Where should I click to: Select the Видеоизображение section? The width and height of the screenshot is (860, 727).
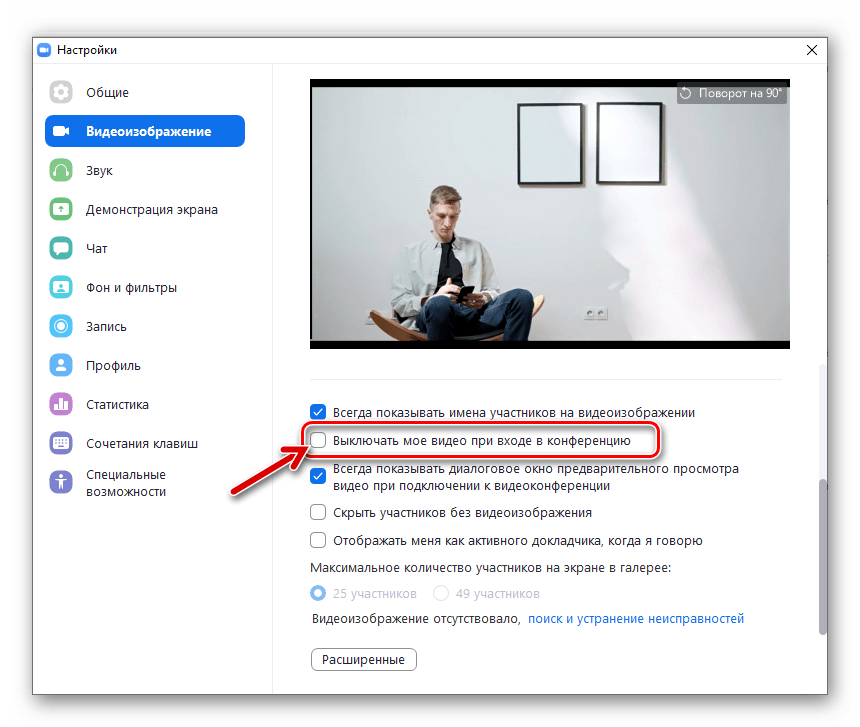point(145,131)
